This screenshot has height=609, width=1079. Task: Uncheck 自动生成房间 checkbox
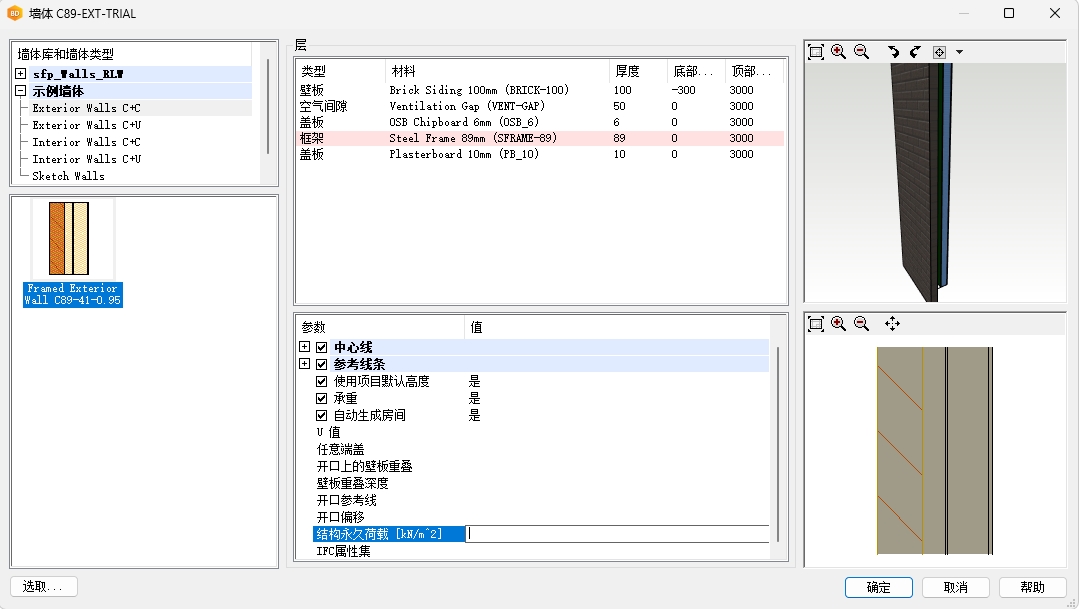coord(321,416)
